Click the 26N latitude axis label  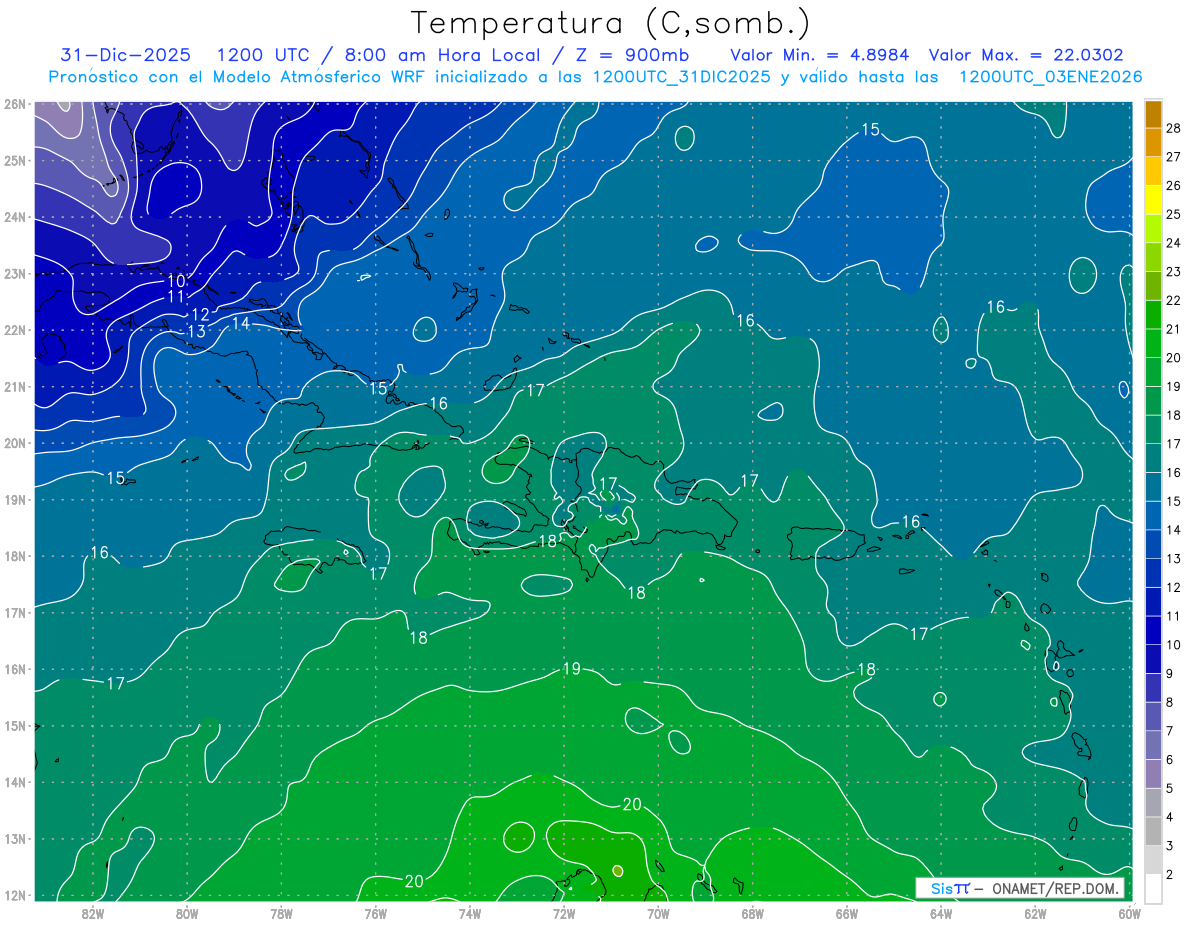pos(15,104)
